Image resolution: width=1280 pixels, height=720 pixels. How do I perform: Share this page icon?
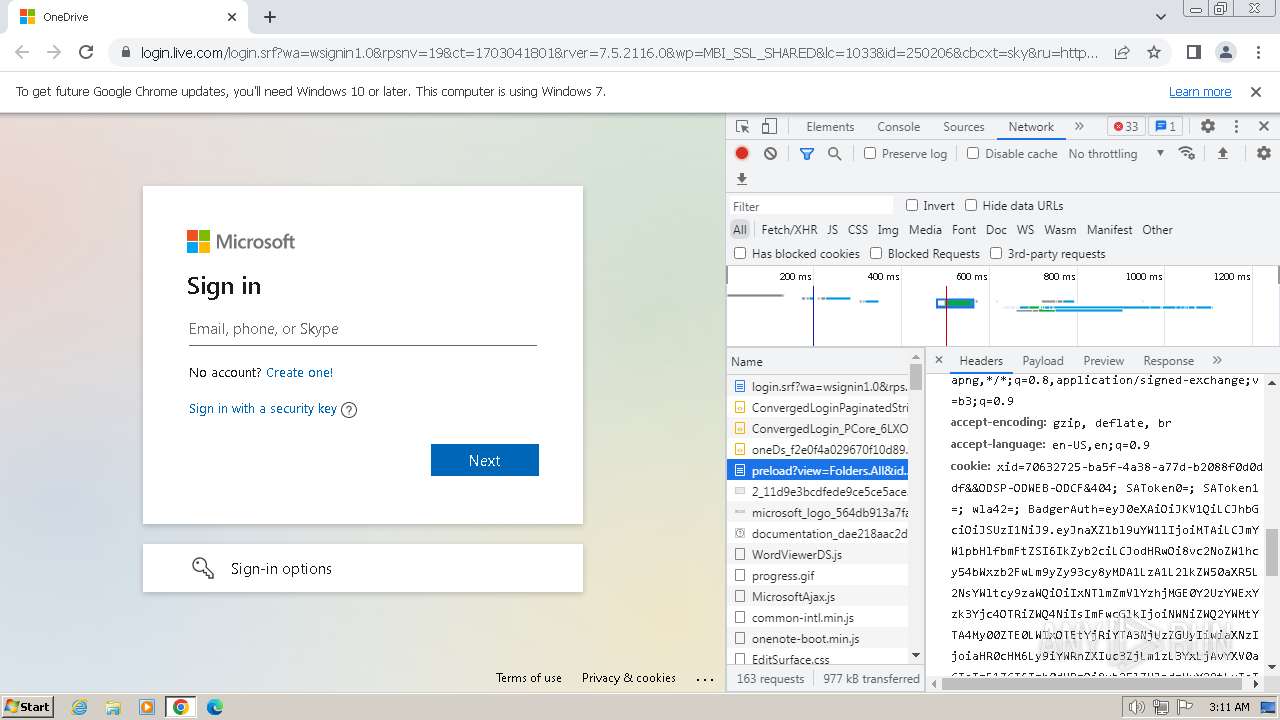[x=1122, y=52]
